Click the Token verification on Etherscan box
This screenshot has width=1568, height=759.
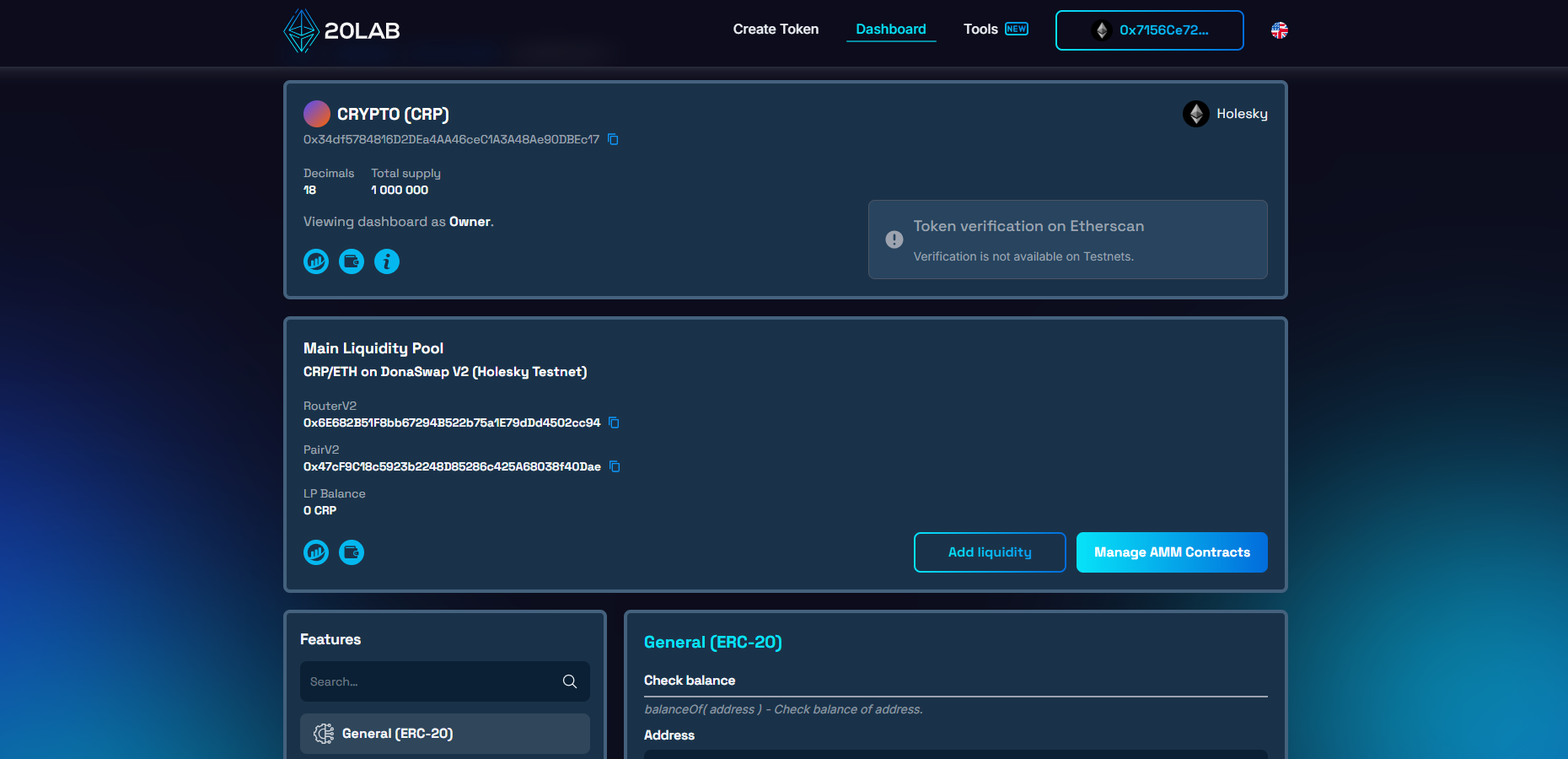[x=1068, y=240]
